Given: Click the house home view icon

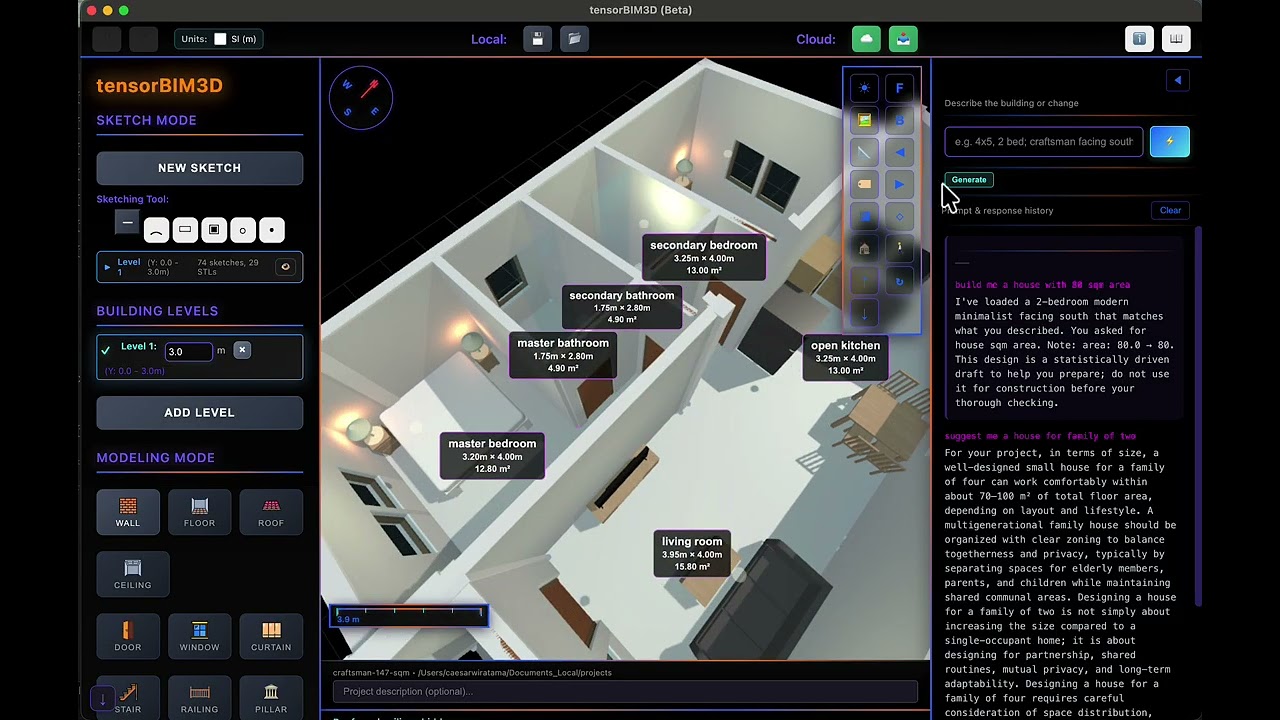Looking at the screenshot, I should tap(865, 248).
